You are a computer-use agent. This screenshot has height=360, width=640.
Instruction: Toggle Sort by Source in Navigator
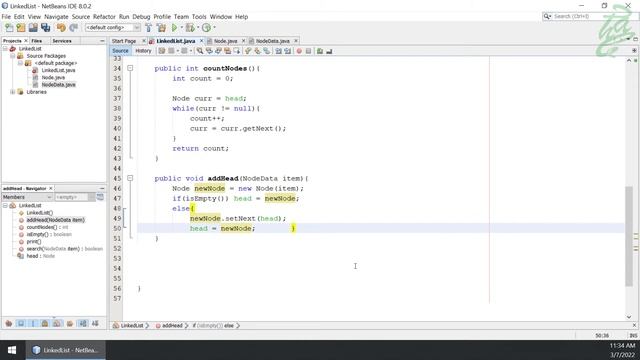pyautogui.click(x=95, y=324)
